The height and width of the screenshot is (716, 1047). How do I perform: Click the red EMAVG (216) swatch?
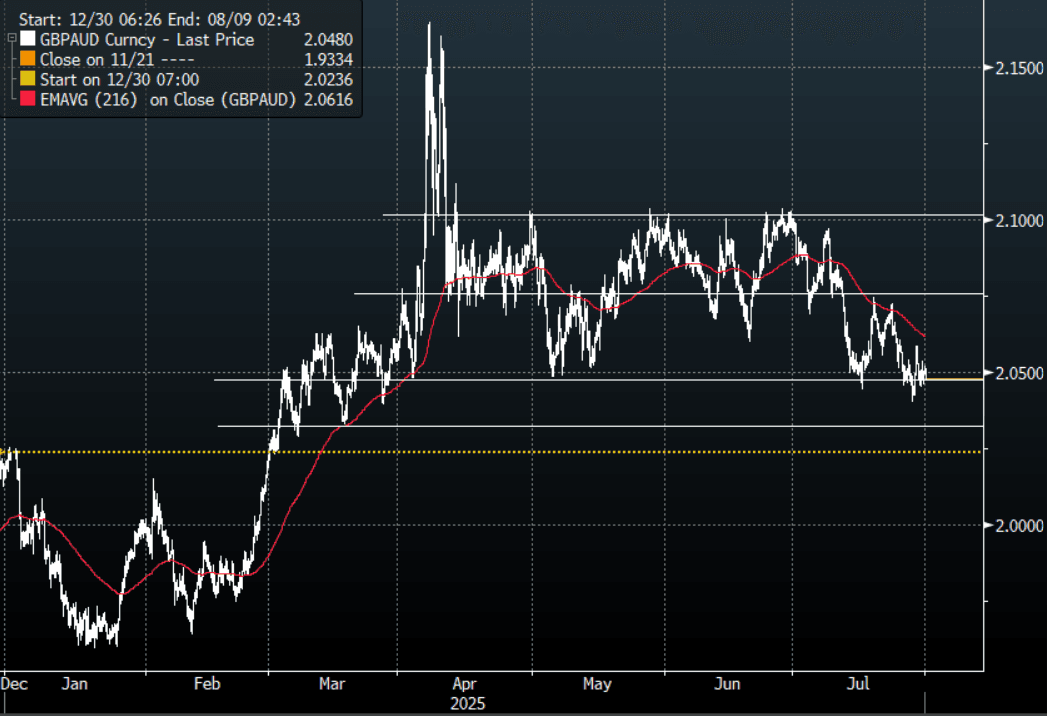pos(27,99)
